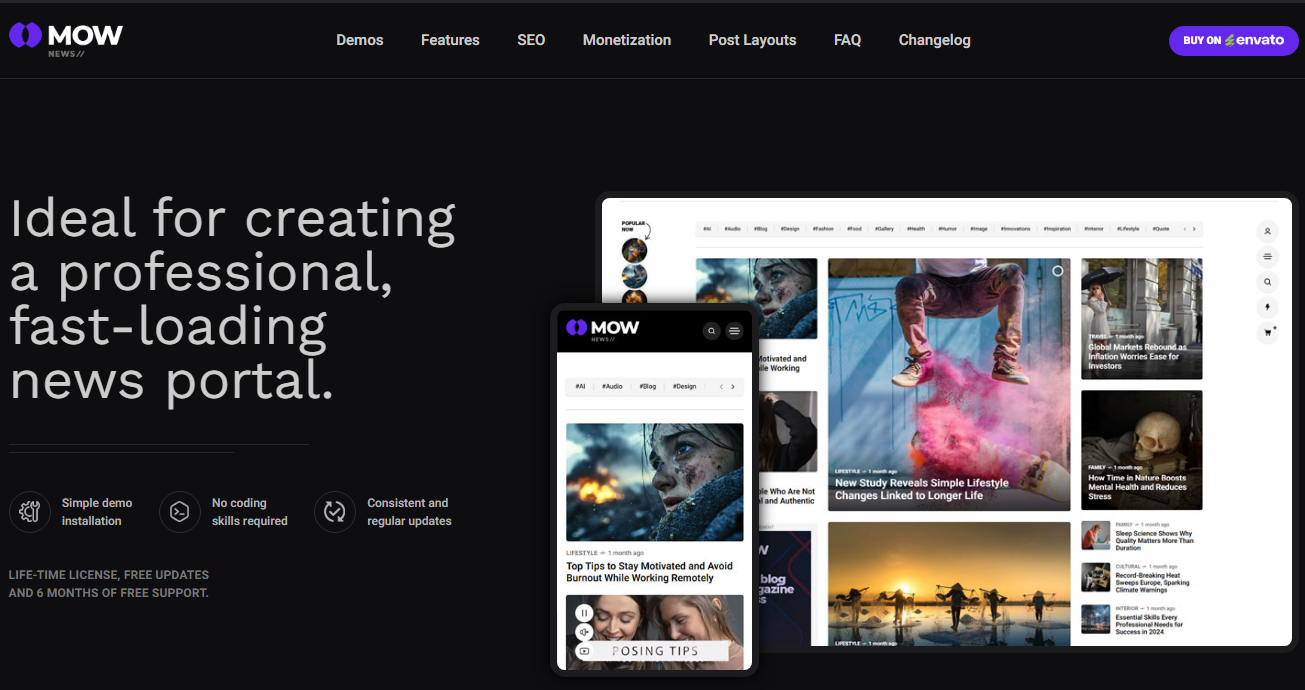Open the skateboarder lifestyle article thumbnail
This screenshot has width=1305, height=690.
[948, 384]
